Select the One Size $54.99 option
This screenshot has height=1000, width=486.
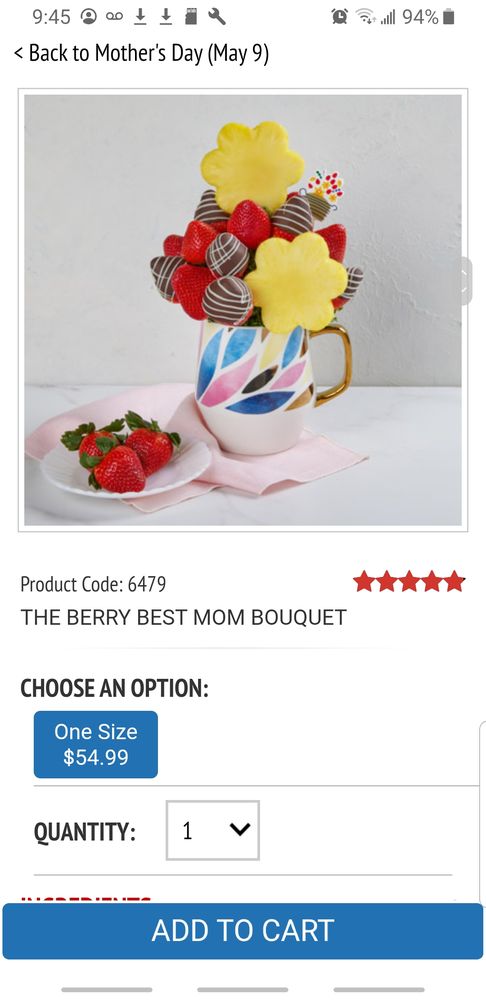[x=96, y=744]
